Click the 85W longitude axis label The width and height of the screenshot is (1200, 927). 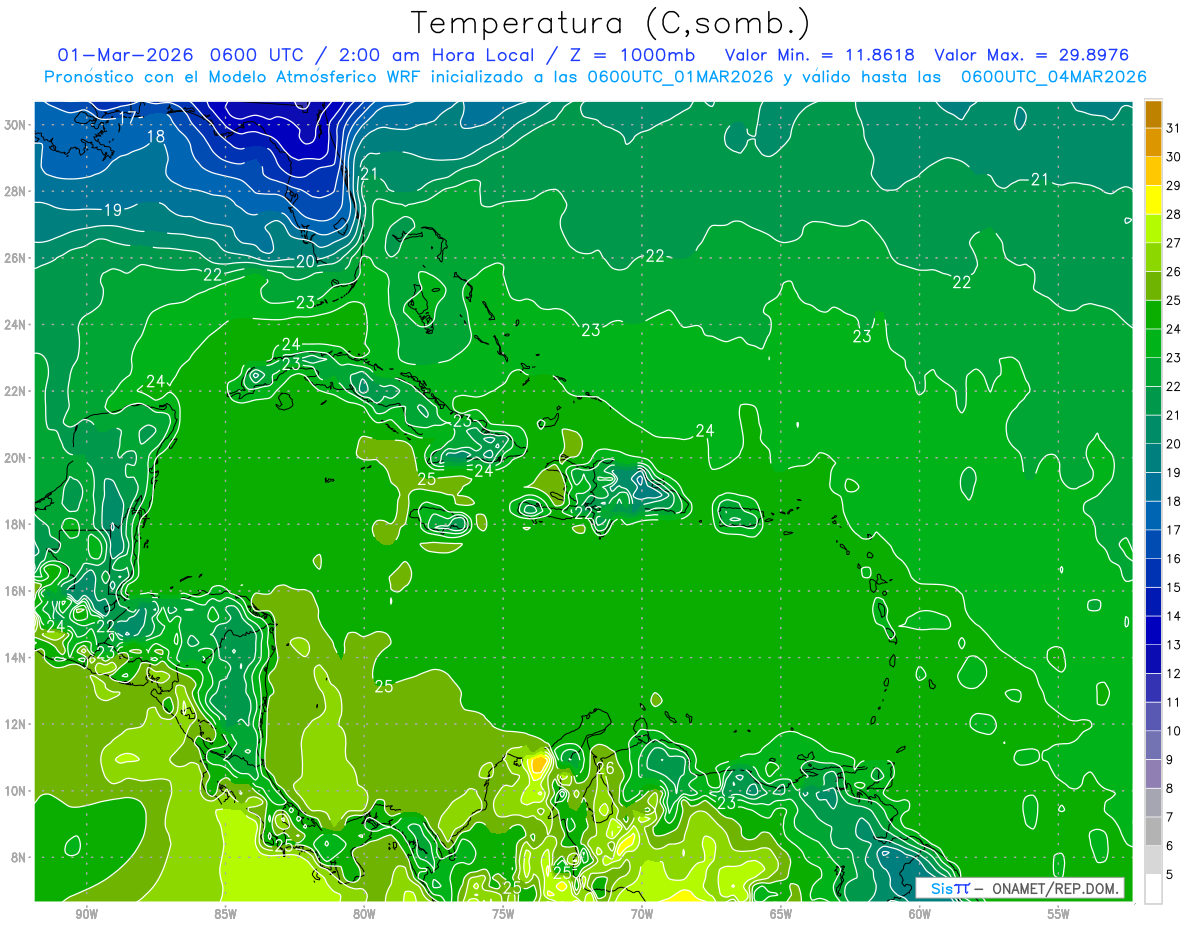[x=225, y=914]
